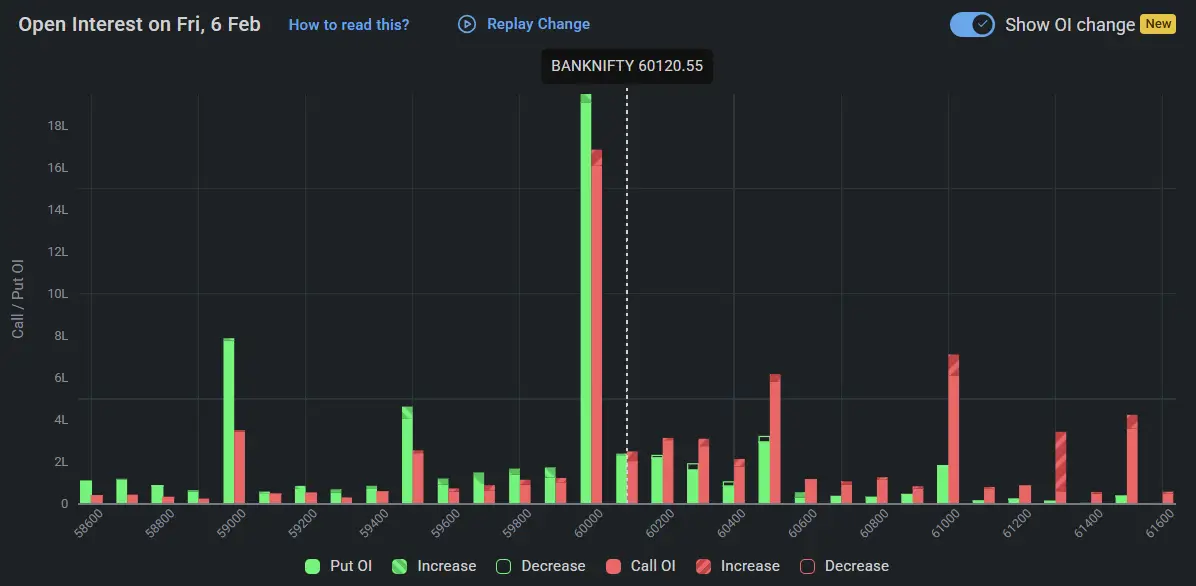Click the red Call bar at 60000
1196x586 pixels.
click(596, 327)
